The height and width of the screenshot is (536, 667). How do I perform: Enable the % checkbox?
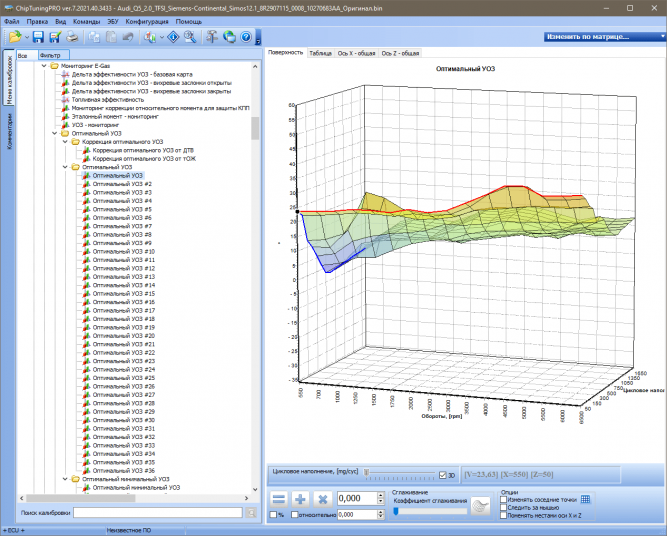pyautogui.click(x=273, y=515)
